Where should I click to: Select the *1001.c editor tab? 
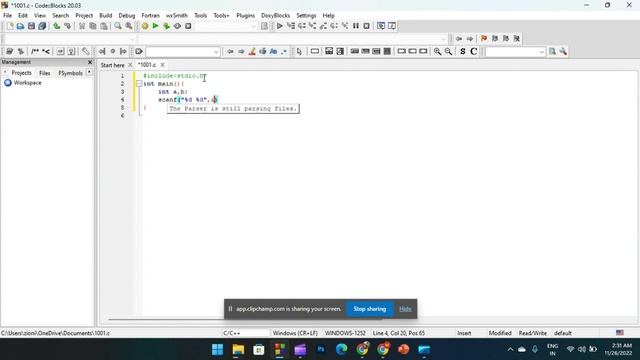point(147,65)
